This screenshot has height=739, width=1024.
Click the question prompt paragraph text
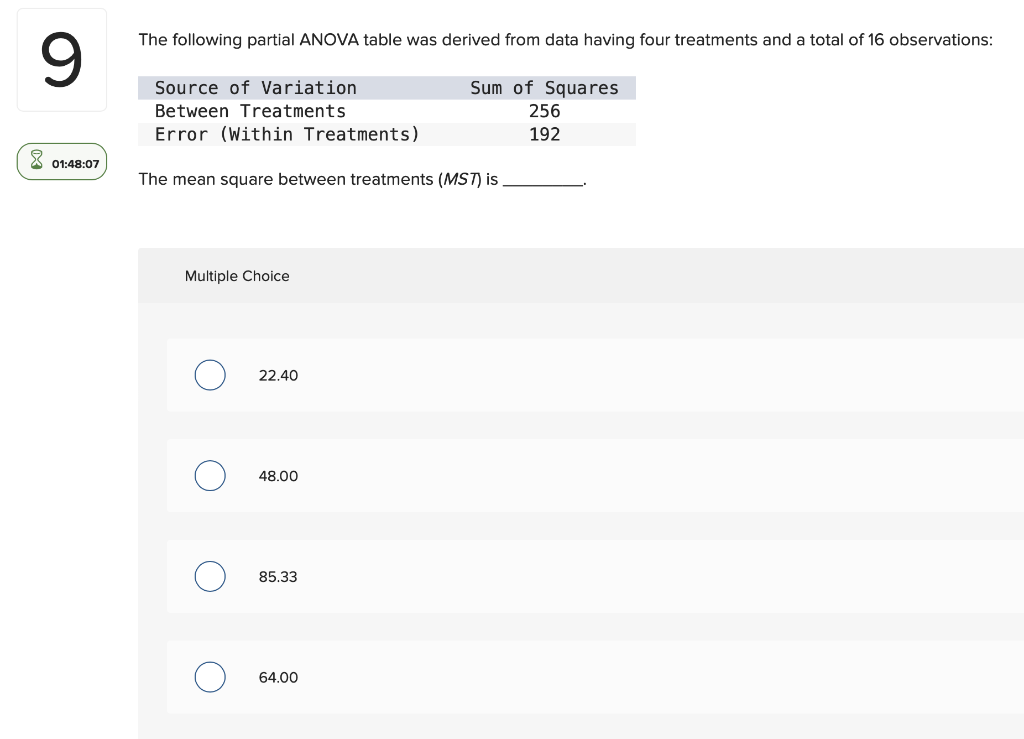coord(565,40)
